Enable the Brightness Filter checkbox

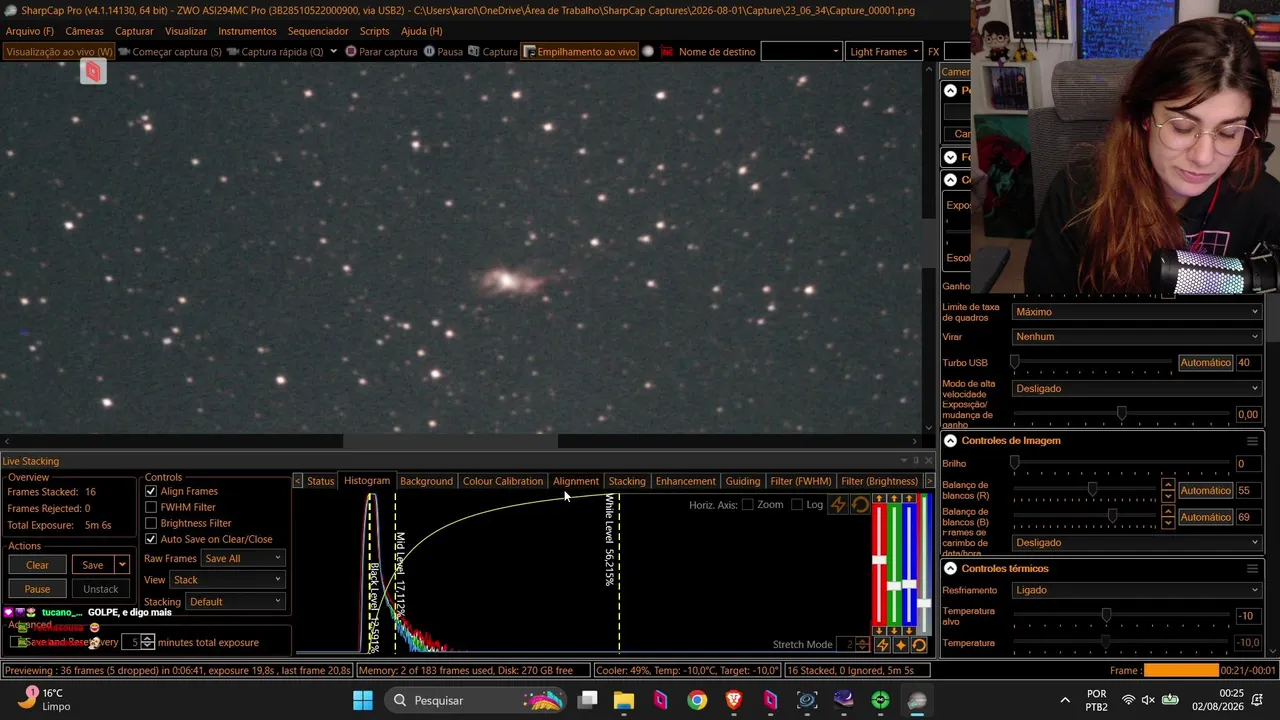click(151, 523)
